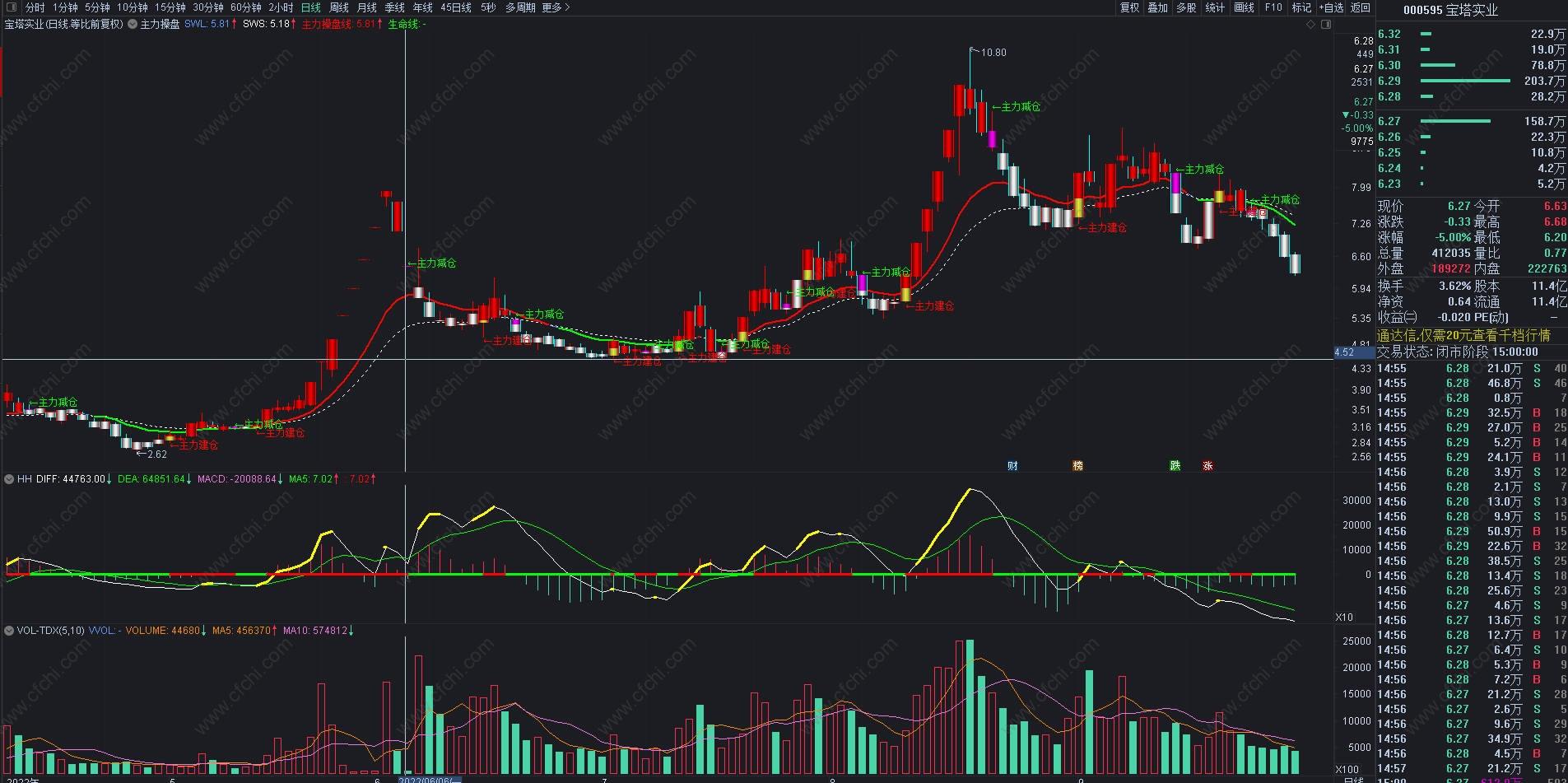
Task: Click the diamond icon above the price scale
Action: tap(1311, 25)
